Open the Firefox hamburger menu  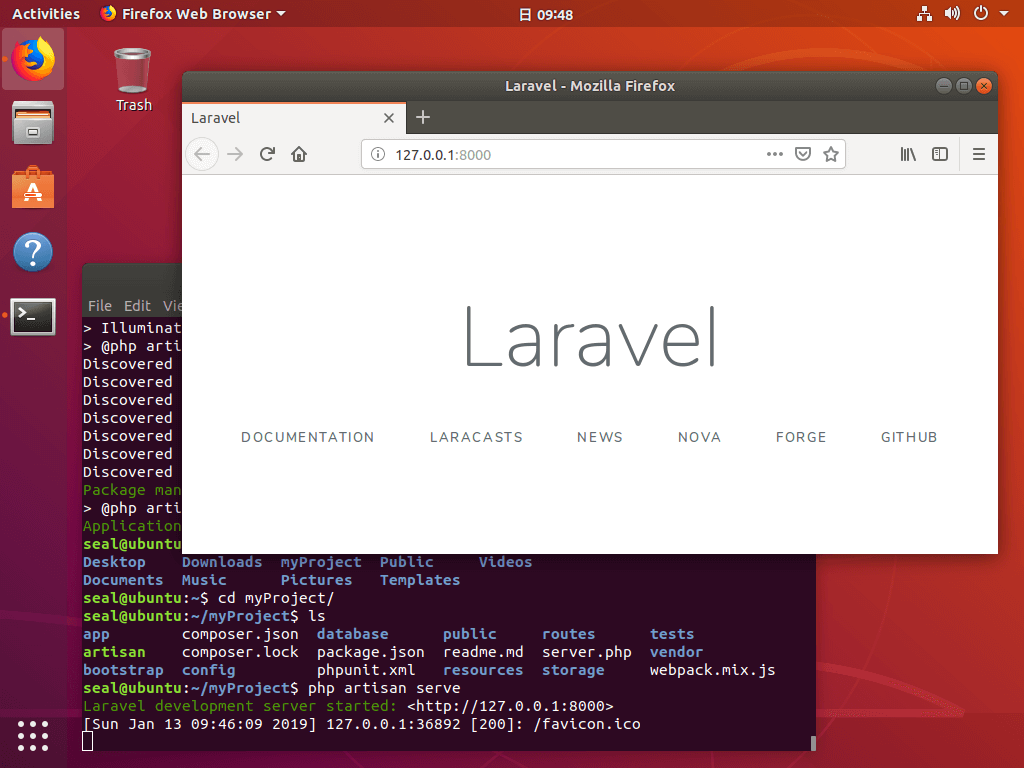pos(978,154)
